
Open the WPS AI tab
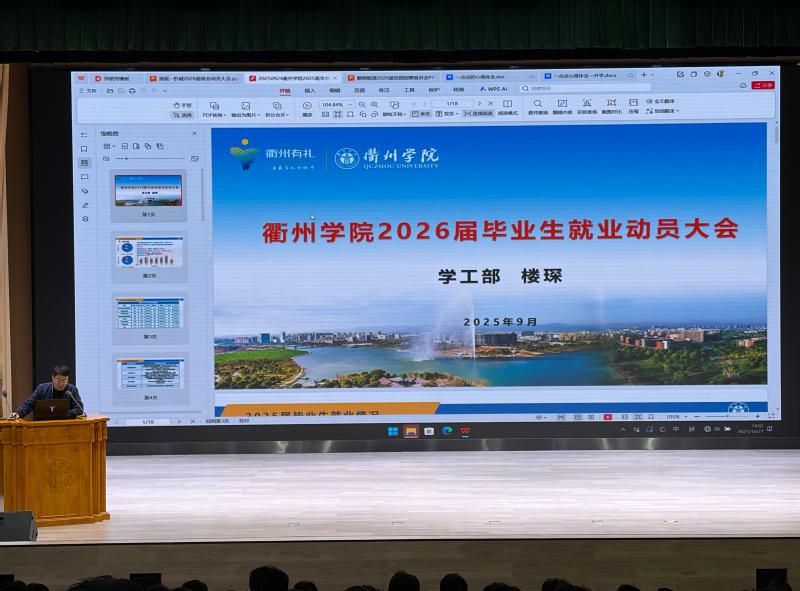(x=493, y=89)
